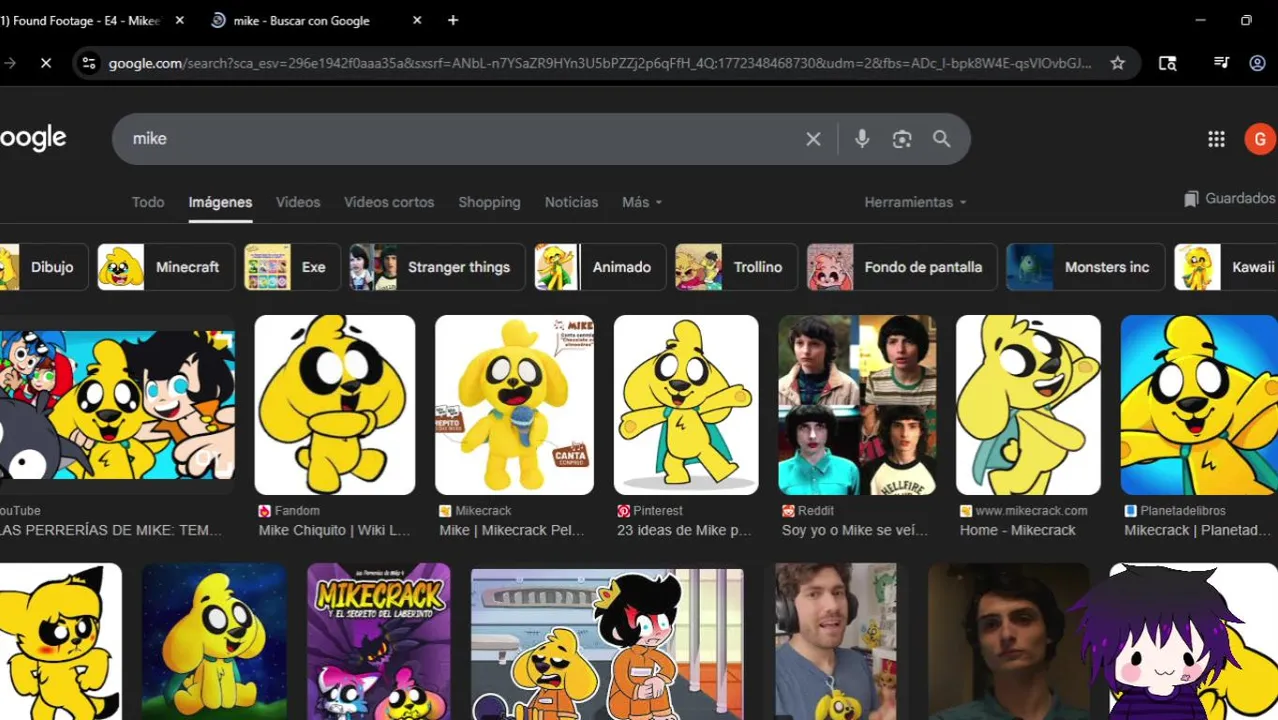This screenshot has height=720, width=1278.
Task: Open Reddit Stranger Things Mike collage
Action: (857, 405)
